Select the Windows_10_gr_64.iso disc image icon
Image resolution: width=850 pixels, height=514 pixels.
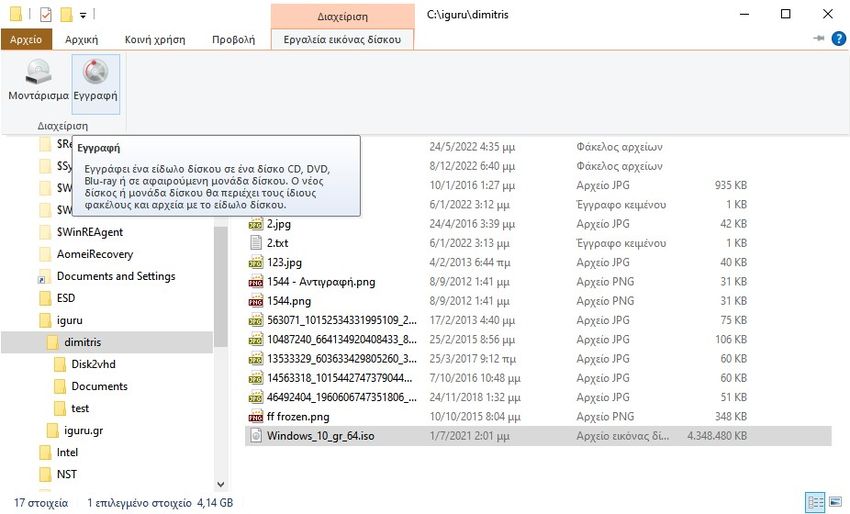tap(256, 435)
